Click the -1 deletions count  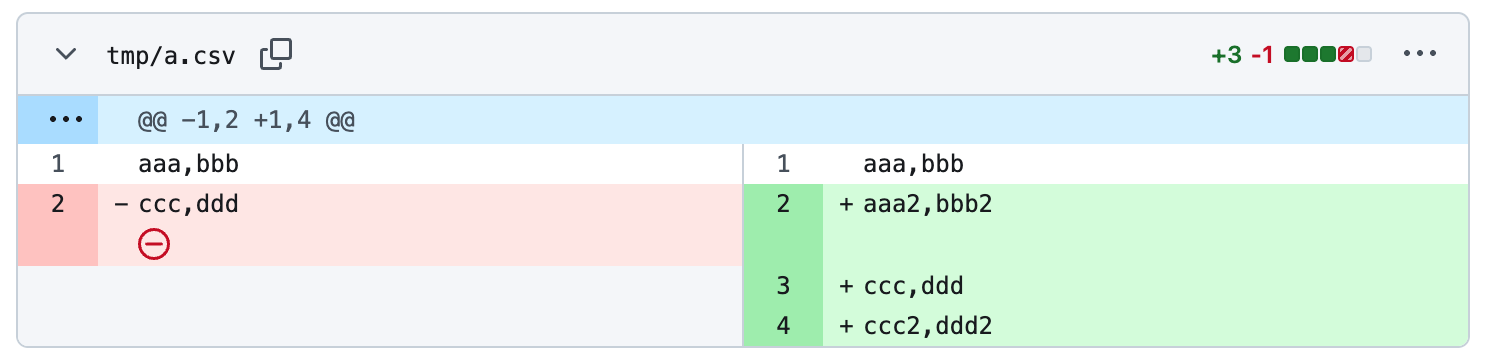point(1262,55)
